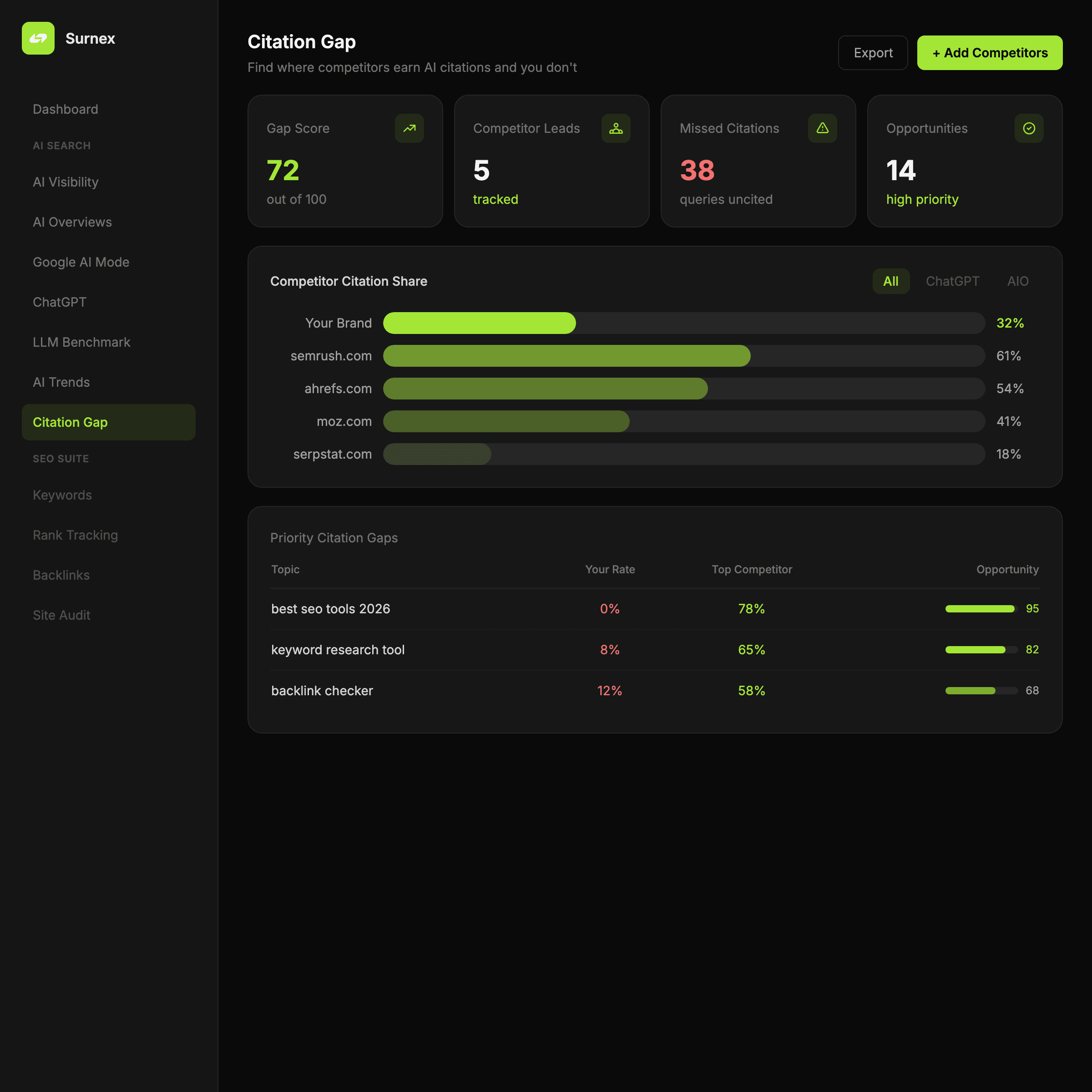Navigate to Rank Tracking
Screen dimensions: 1092x1092
[x=75, y=535]
